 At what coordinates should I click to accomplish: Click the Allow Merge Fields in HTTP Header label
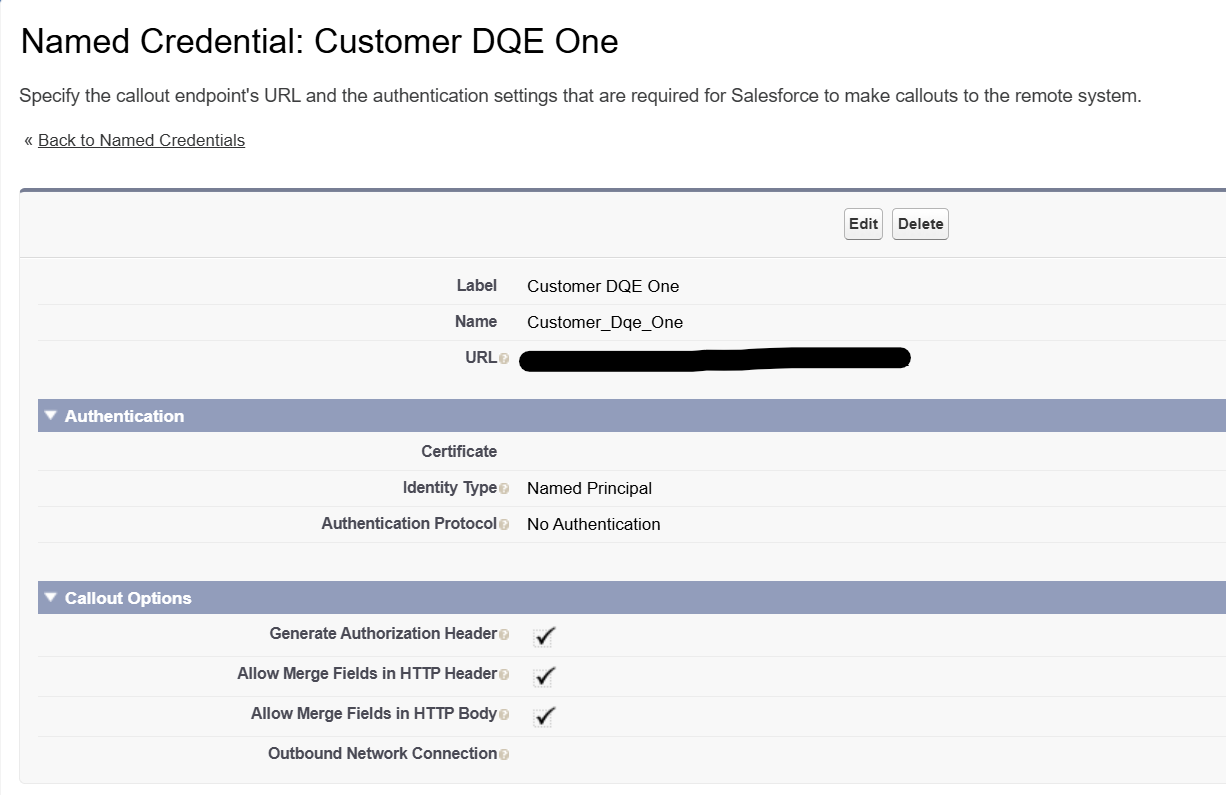pyautogui.click(x=367, y=673)
